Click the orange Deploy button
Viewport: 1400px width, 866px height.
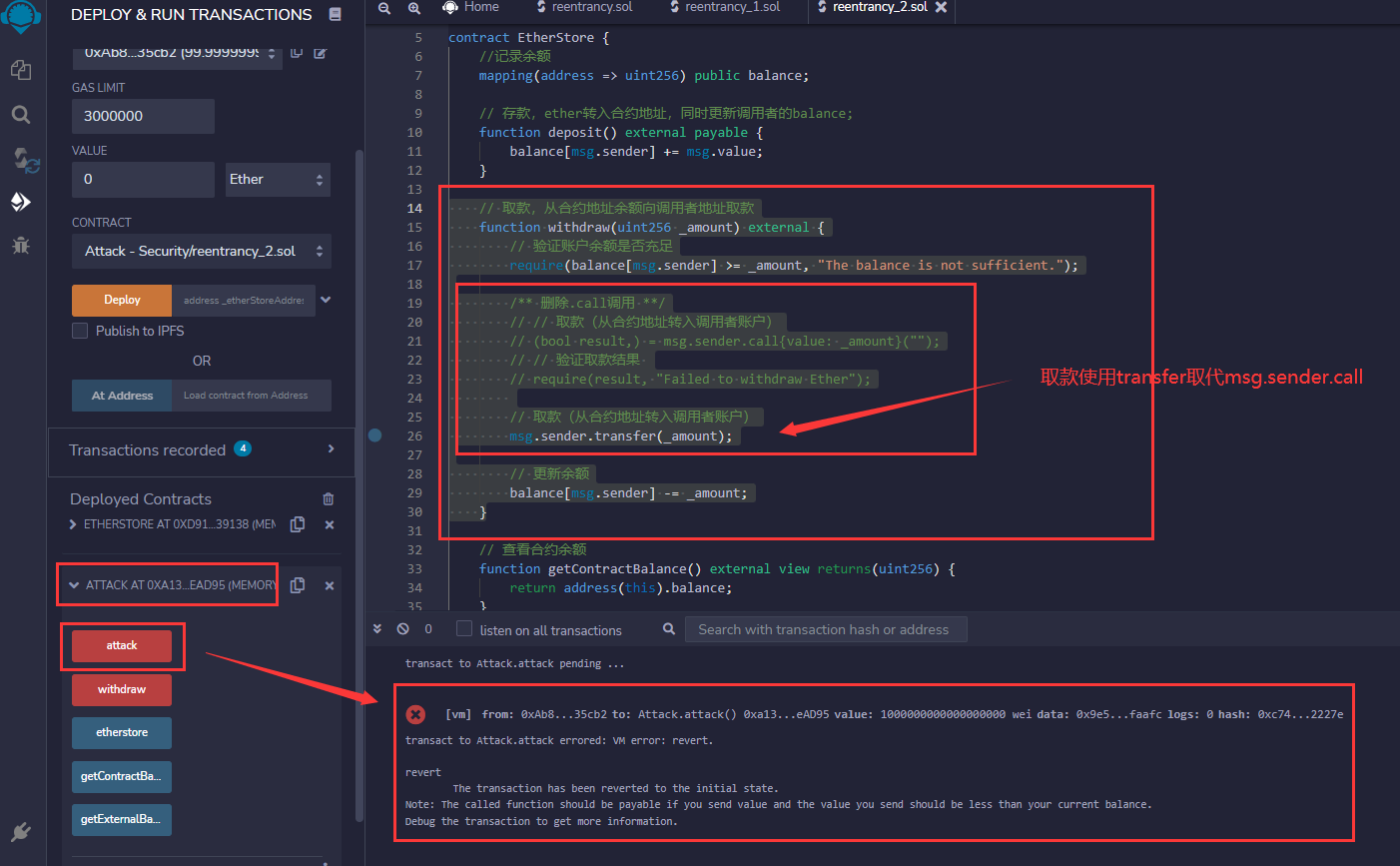(122, 300)
